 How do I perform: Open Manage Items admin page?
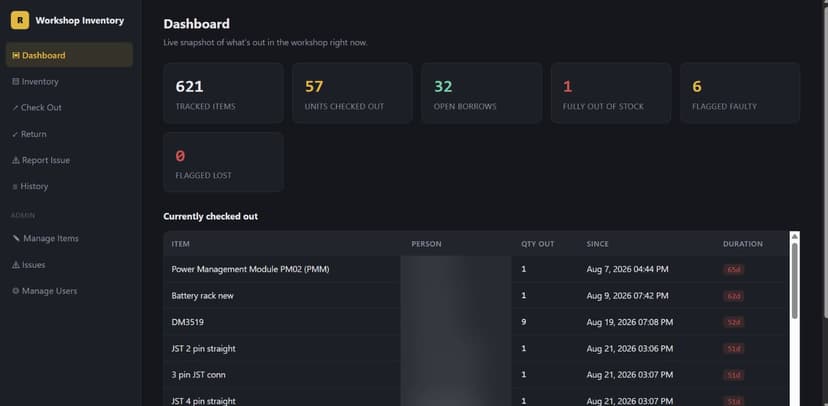point(69,238)
